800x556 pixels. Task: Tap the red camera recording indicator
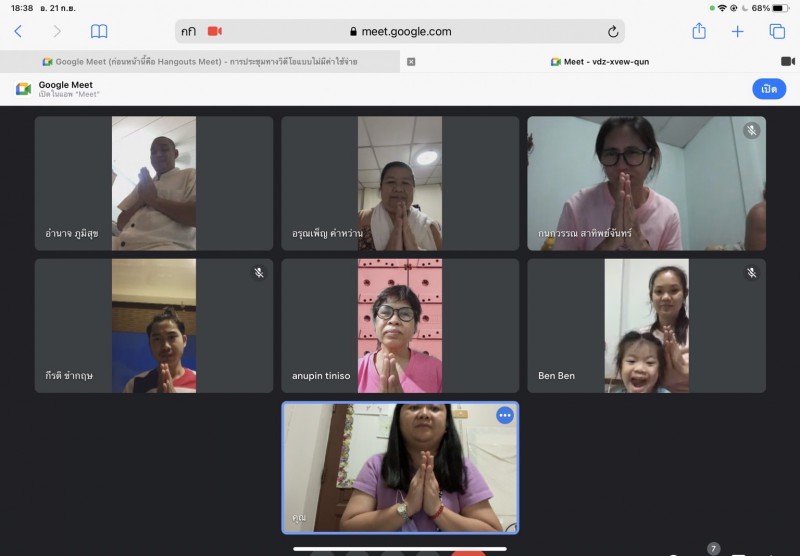pos(214,31)
